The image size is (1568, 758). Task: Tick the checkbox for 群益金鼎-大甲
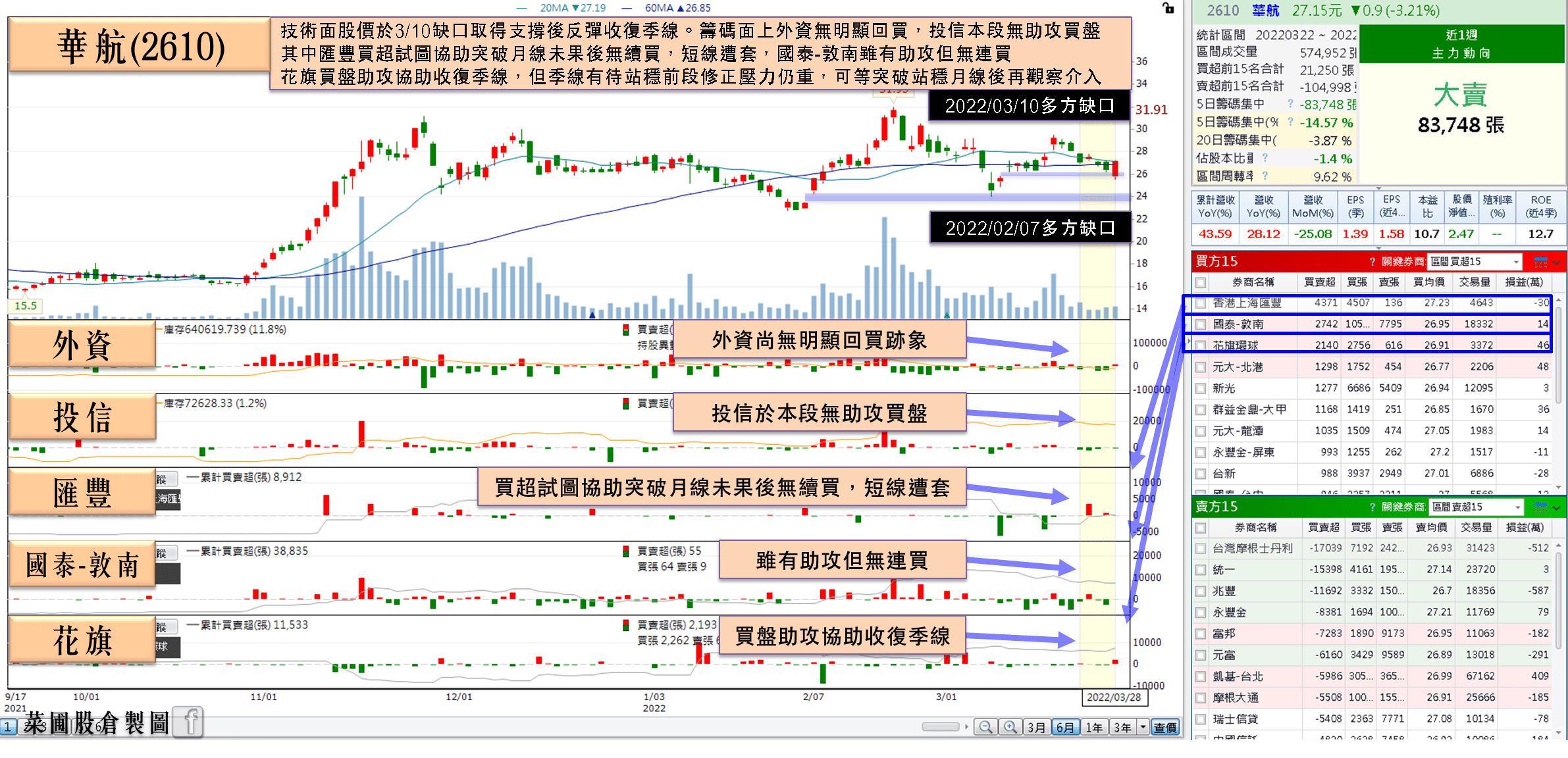click(1201, 409)
